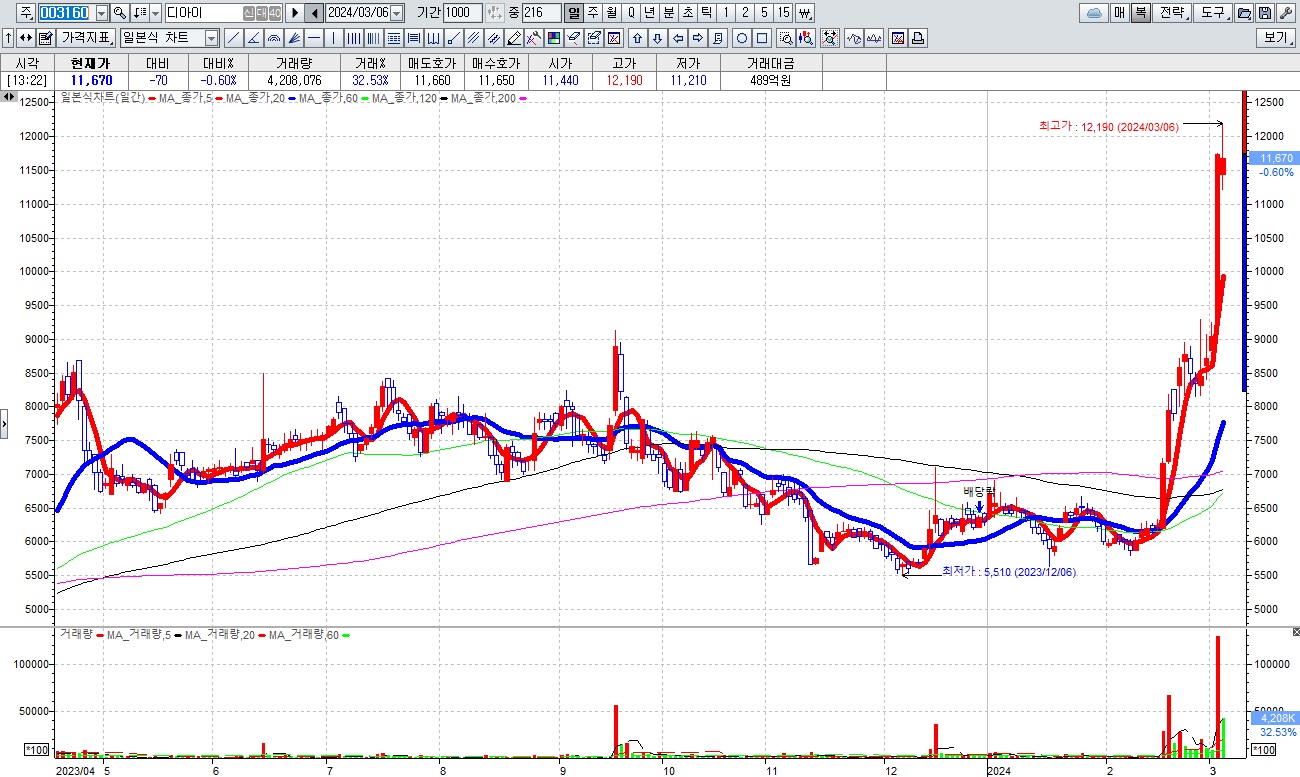This screenshot has height=777, width=1300.
Task: Expand the 보기 view menu
Action: pyautogui.click(x=1276, y=38)
